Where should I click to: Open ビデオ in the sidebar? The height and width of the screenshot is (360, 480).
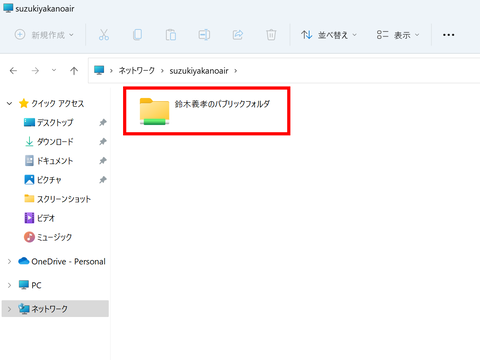pyautogui.click(x=40, y=218)
